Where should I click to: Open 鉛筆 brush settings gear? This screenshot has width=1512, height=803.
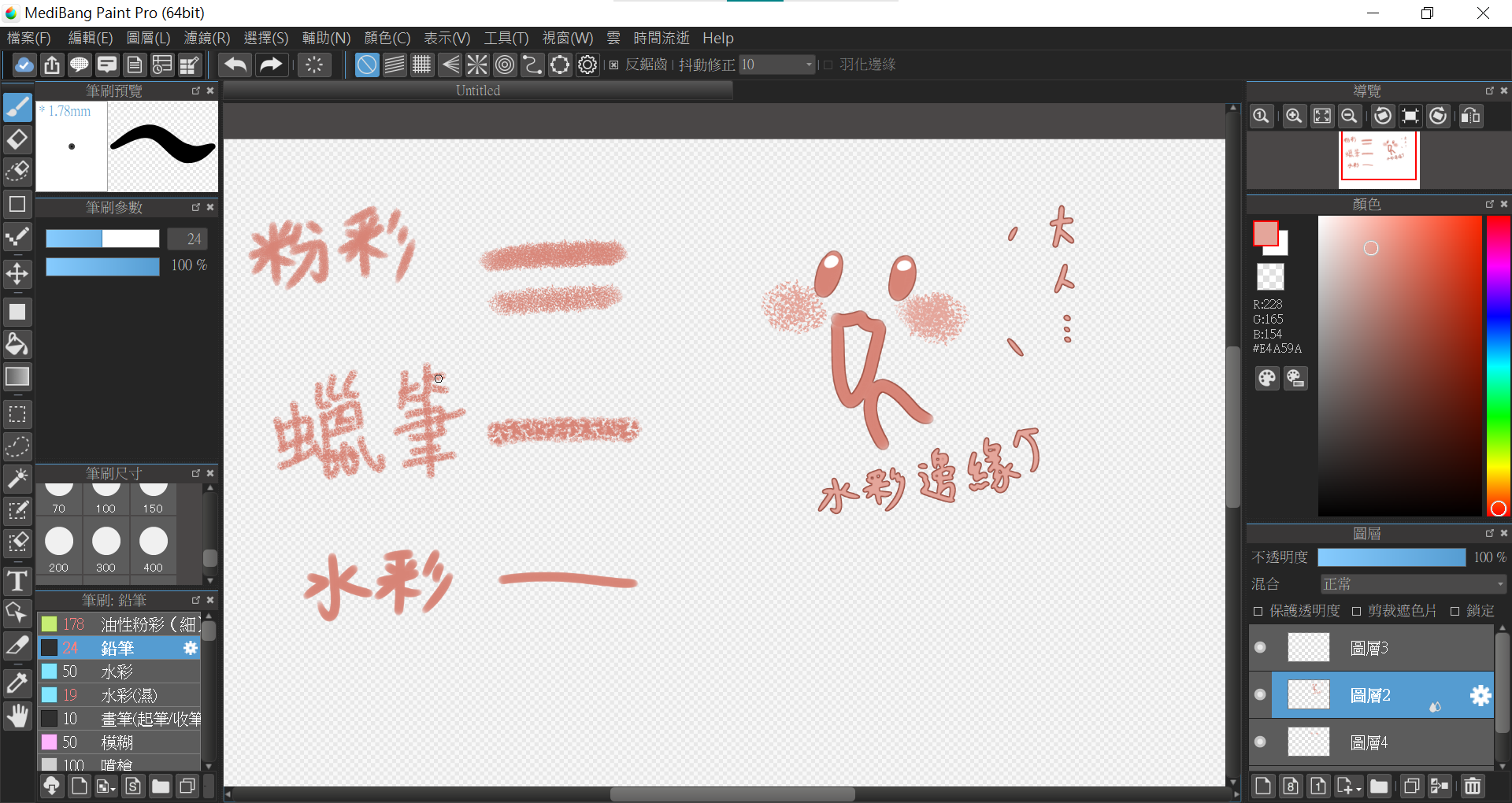click(191, 648)
